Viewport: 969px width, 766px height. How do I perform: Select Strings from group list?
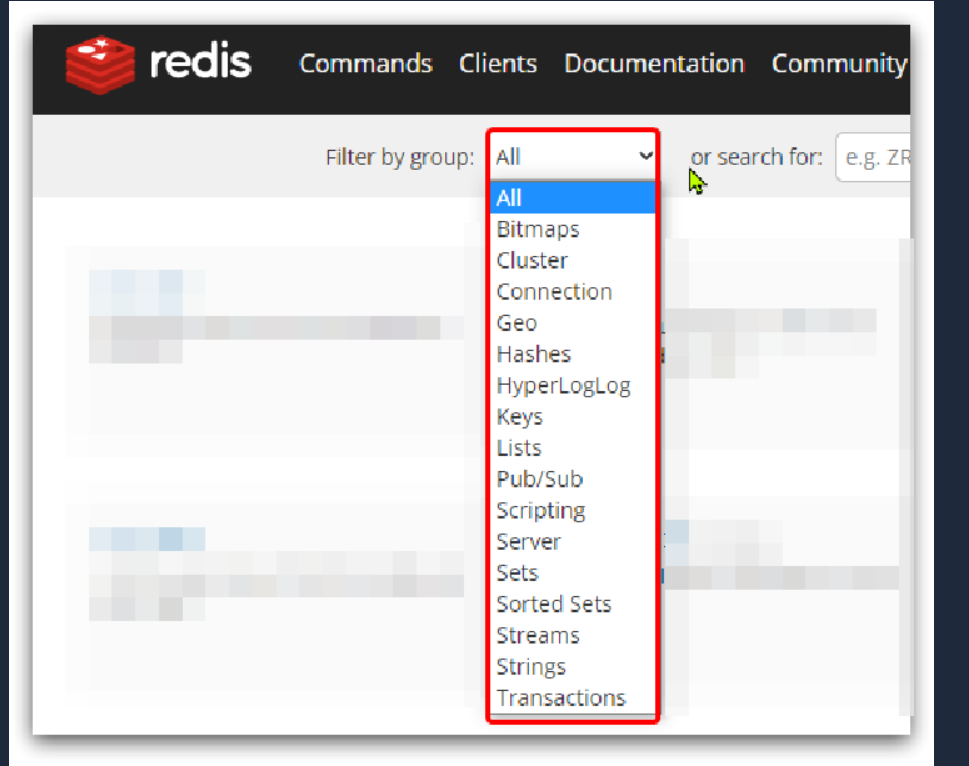573,667
